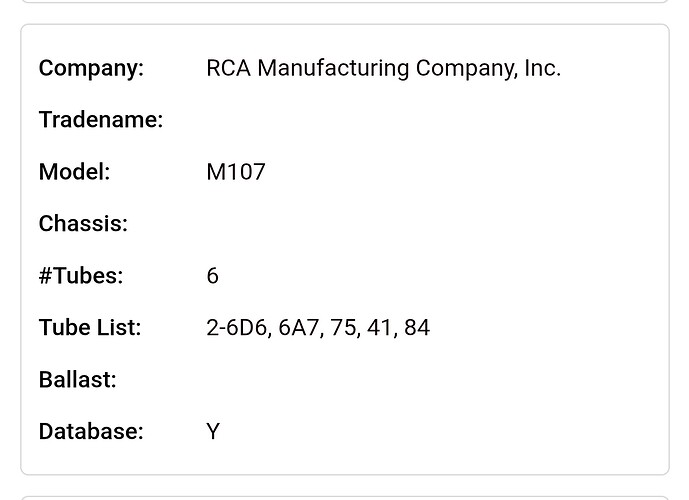Click "Inc." at end of company name
This screenshot has height=500, width=689.
(542, 68)
